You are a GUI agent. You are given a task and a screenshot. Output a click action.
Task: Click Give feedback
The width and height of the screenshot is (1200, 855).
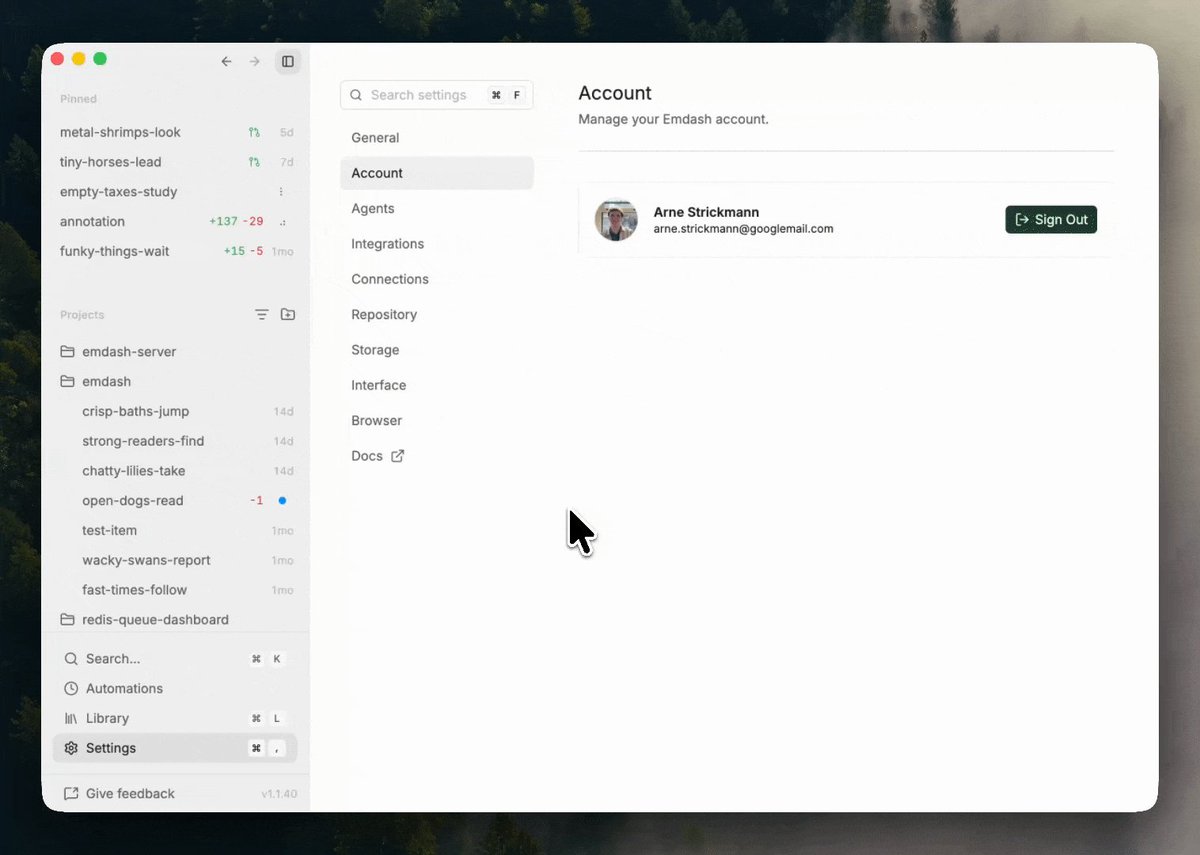(119, 794)
